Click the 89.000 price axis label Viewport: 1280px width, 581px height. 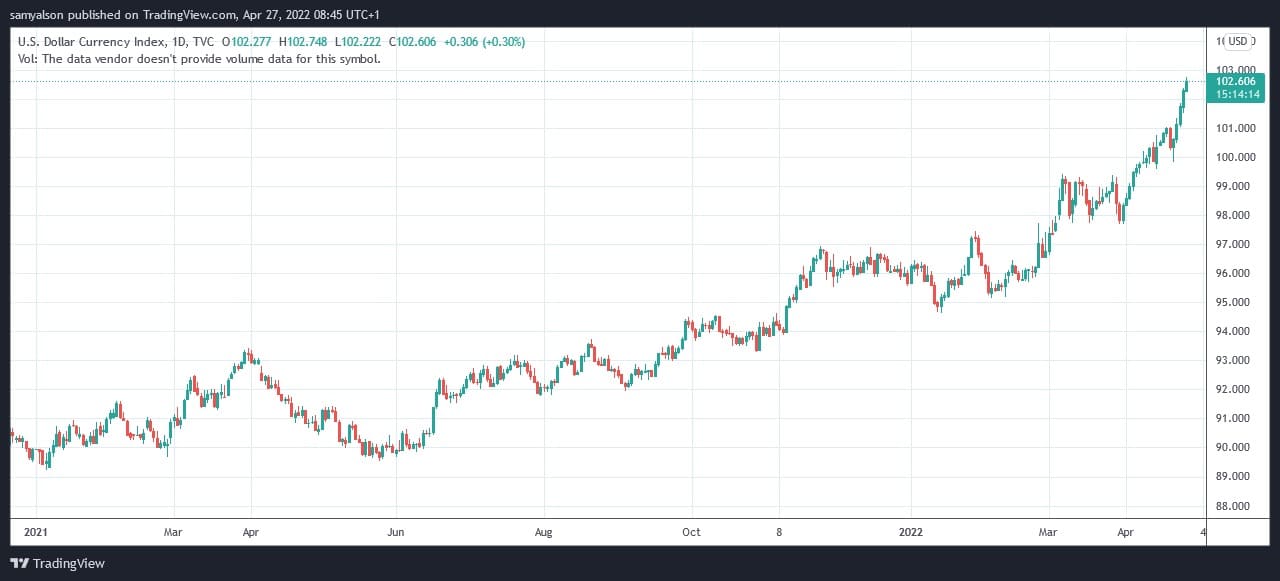click(1235, 477)
